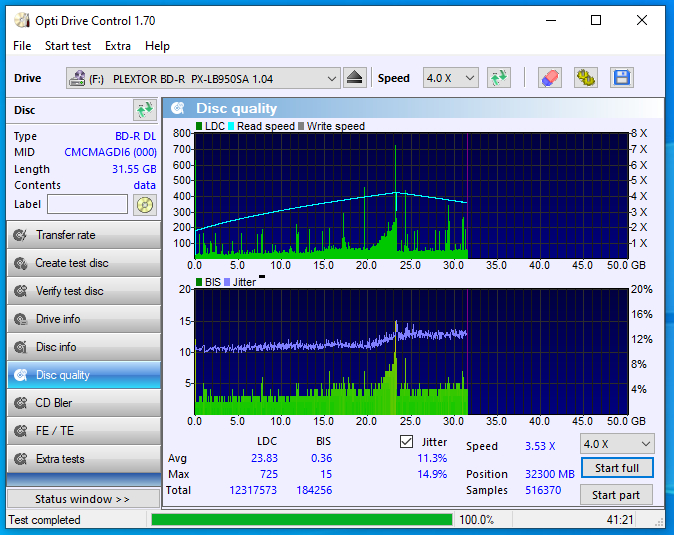Screen dimensions: 674x535
Task: Click the Extra tests sidebar icon
Action: coord(20,459)
